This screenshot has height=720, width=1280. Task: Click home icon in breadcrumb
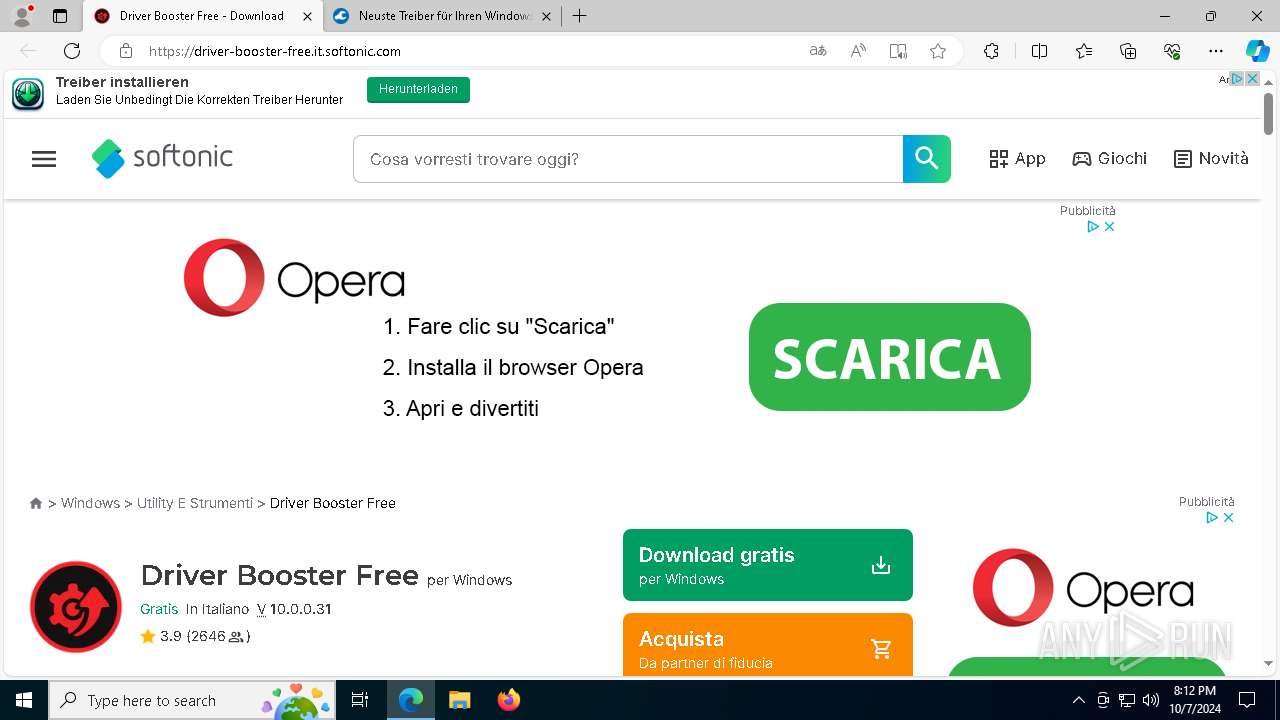[36, 503]
